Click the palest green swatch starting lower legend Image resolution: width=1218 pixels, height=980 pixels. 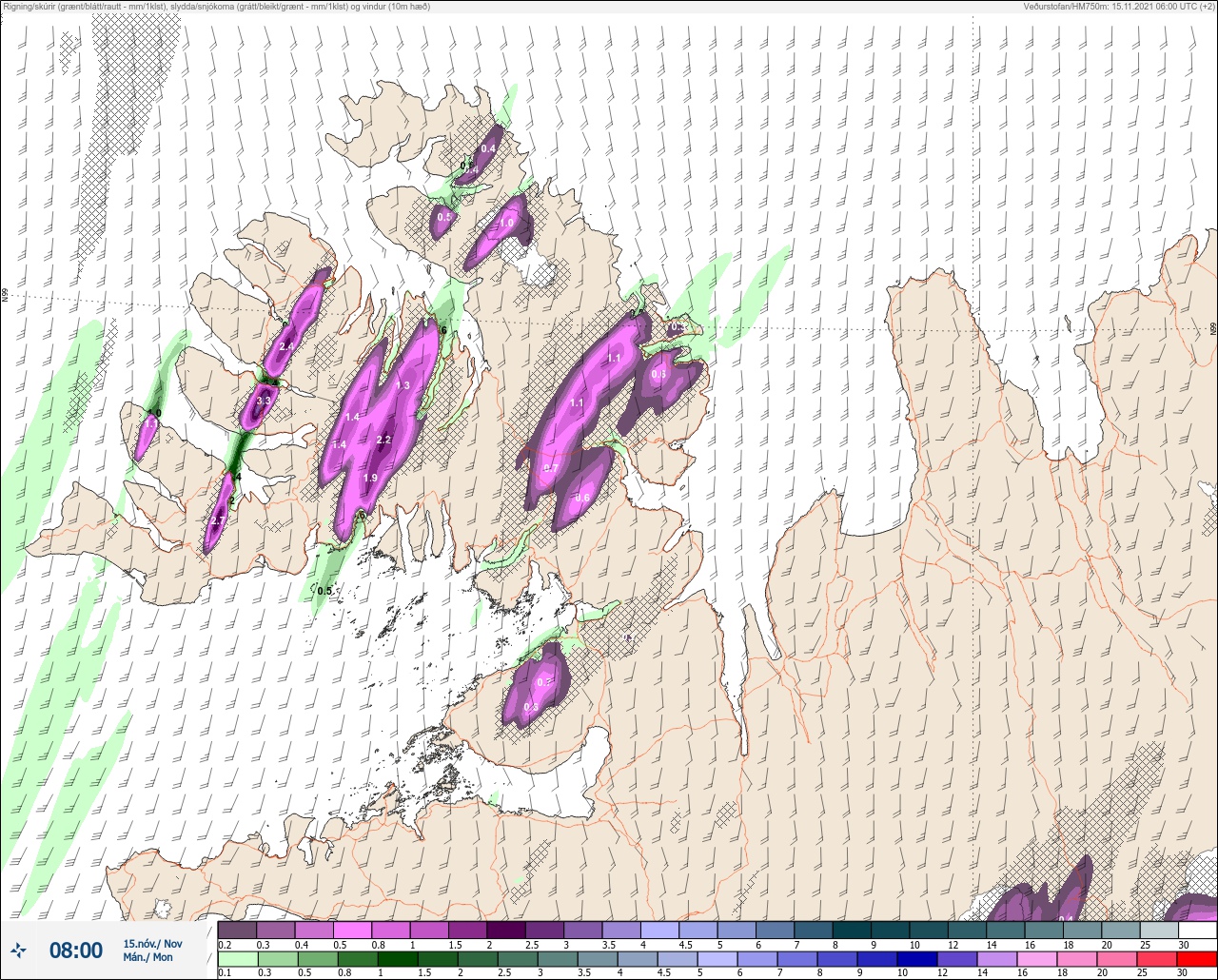(x=237, y=959)
